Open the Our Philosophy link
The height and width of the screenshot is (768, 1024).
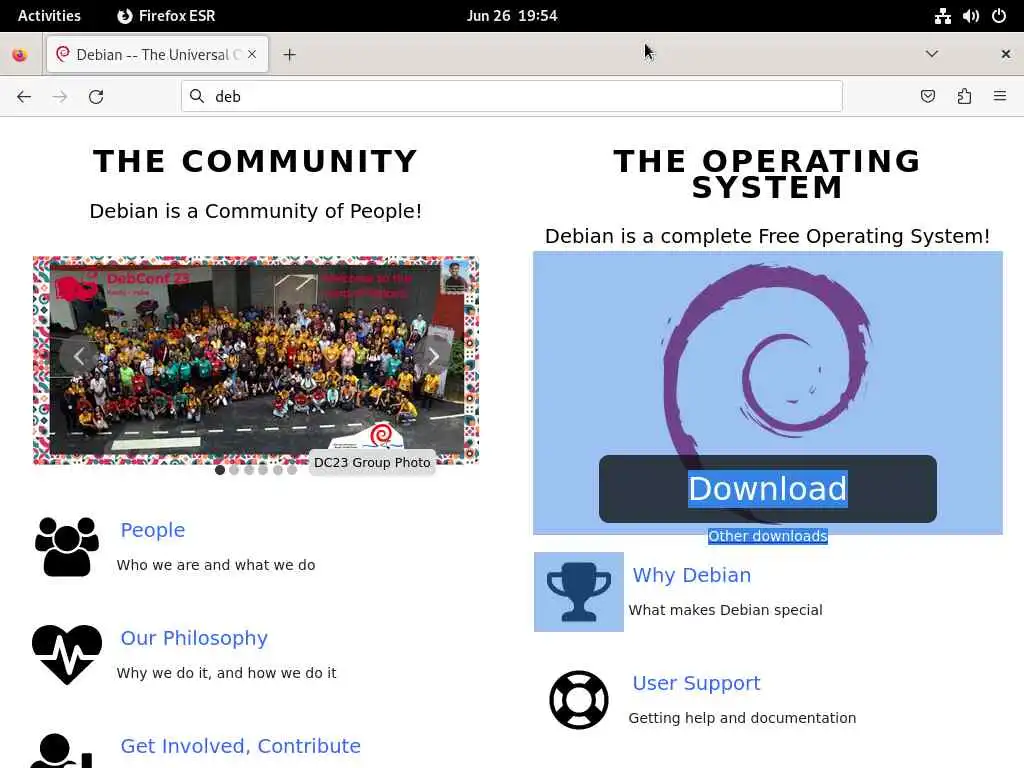click(194, 637)
